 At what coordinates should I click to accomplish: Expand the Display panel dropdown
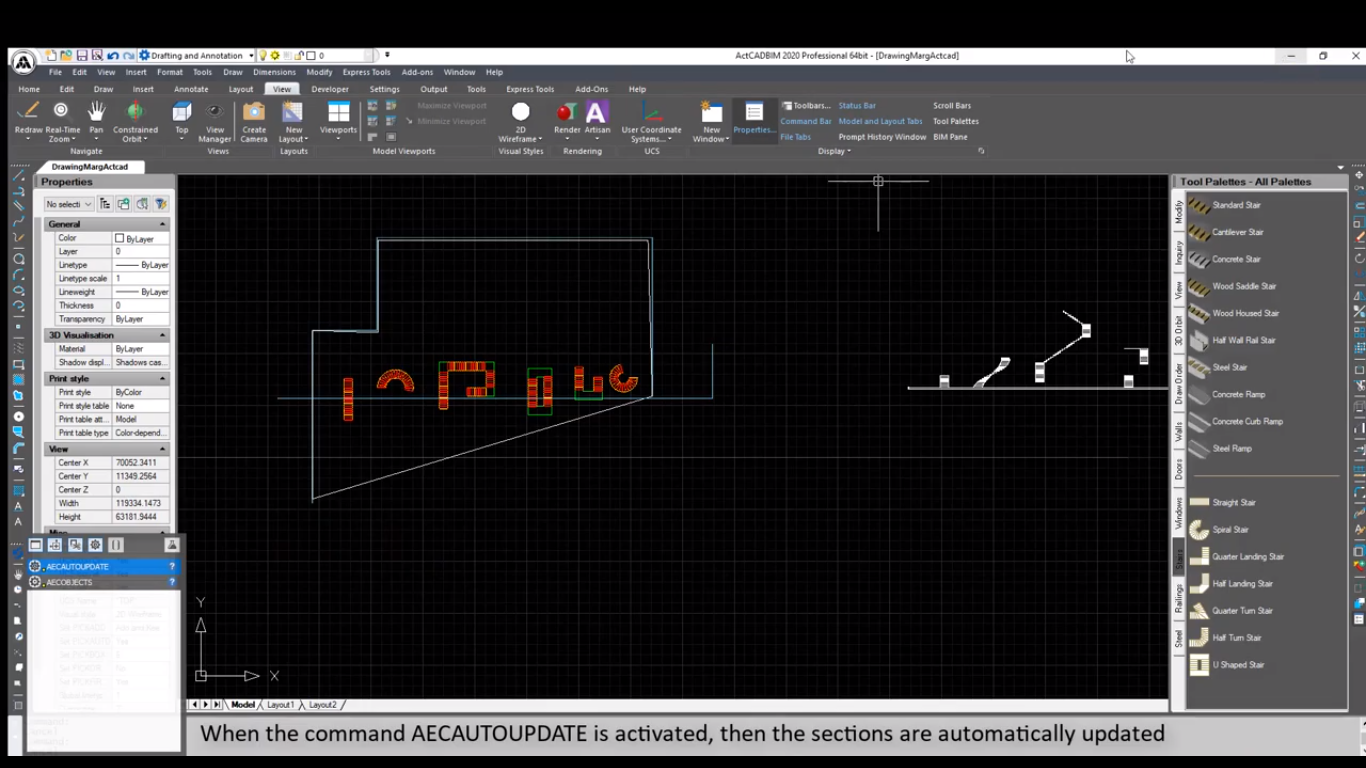[x=834, y=151]
